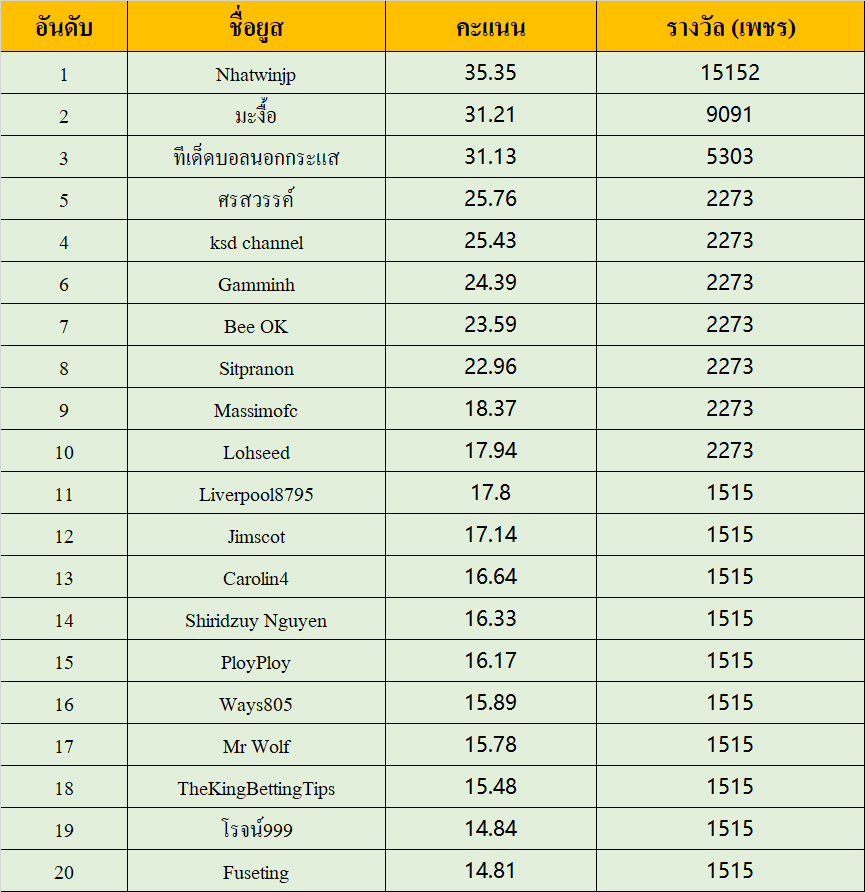Select the มะงื้อ username cell

256,115
